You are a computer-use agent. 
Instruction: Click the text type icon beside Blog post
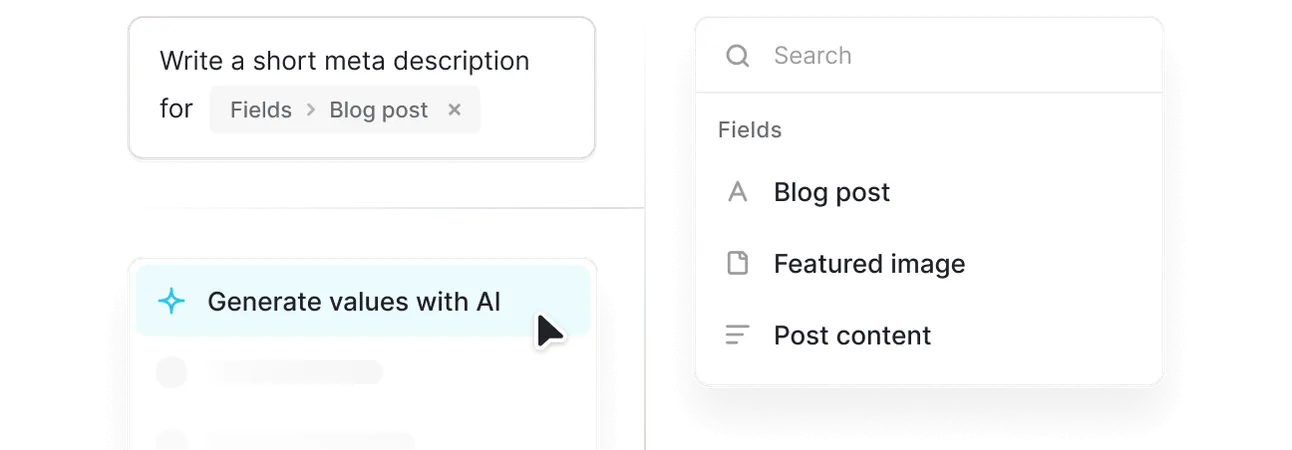pyautogui.click(x=737, y=192)
